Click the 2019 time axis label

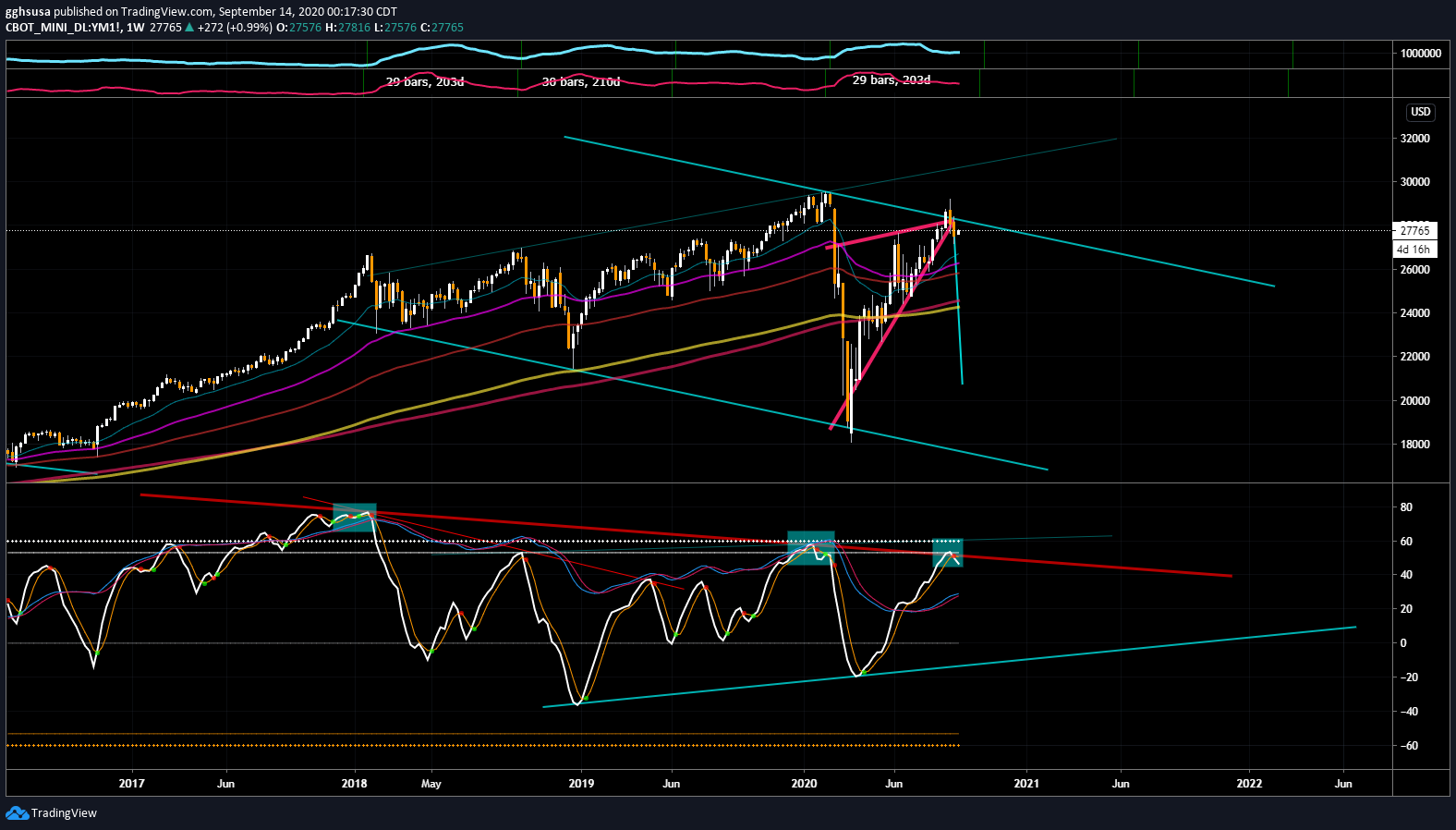581,784
